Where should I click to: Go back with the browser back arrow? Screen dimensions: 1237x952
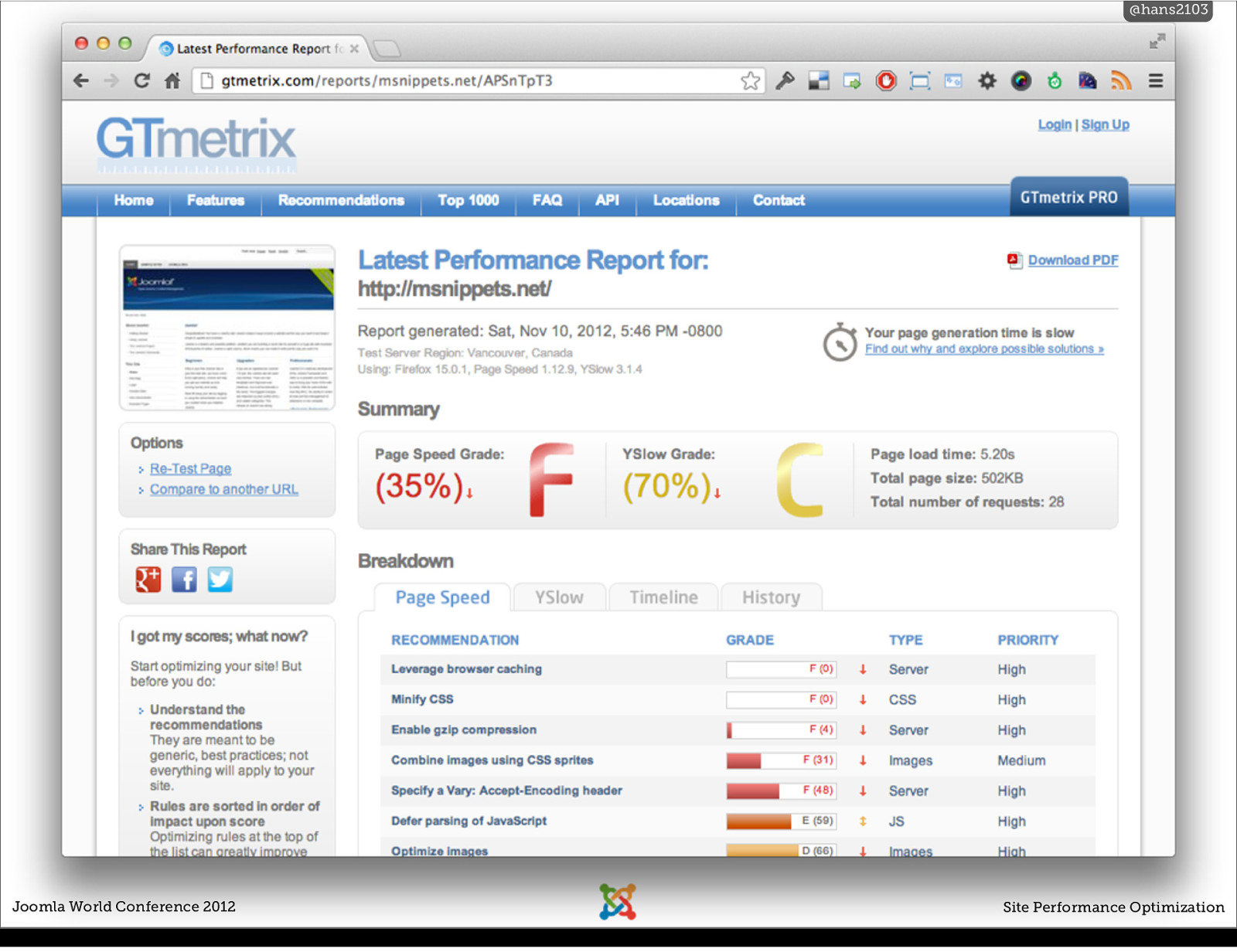click(81, 80)
